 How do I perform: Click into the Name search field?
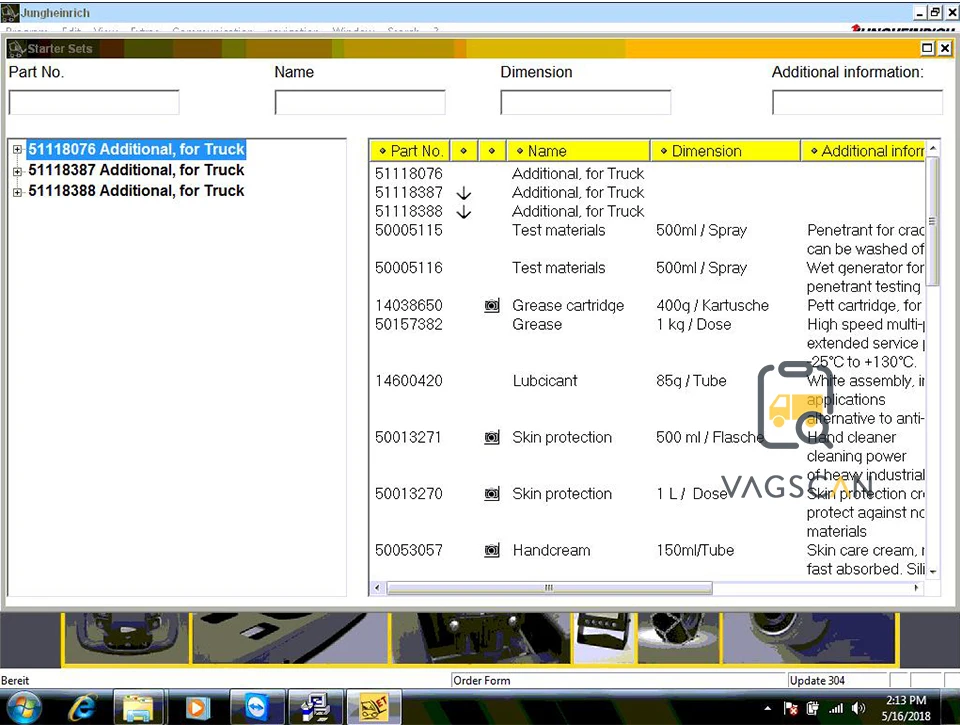[x=360, y=102]
